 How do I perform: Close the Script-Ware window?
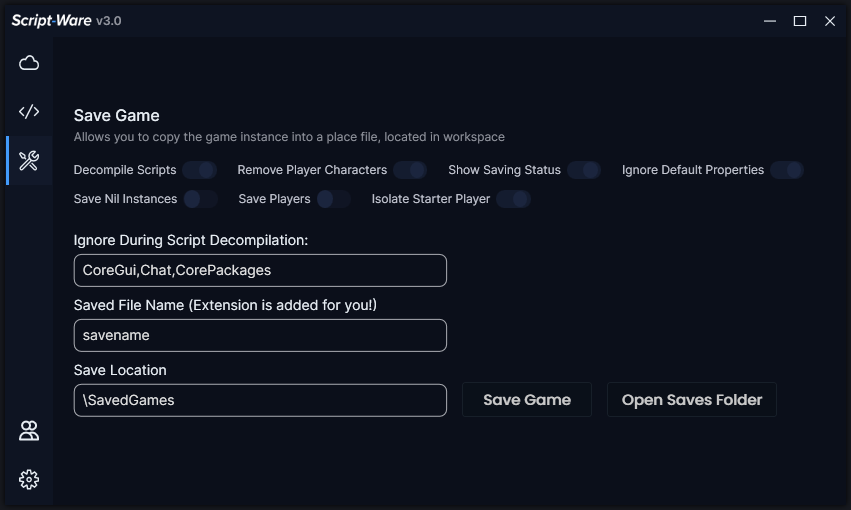(830, 21)
